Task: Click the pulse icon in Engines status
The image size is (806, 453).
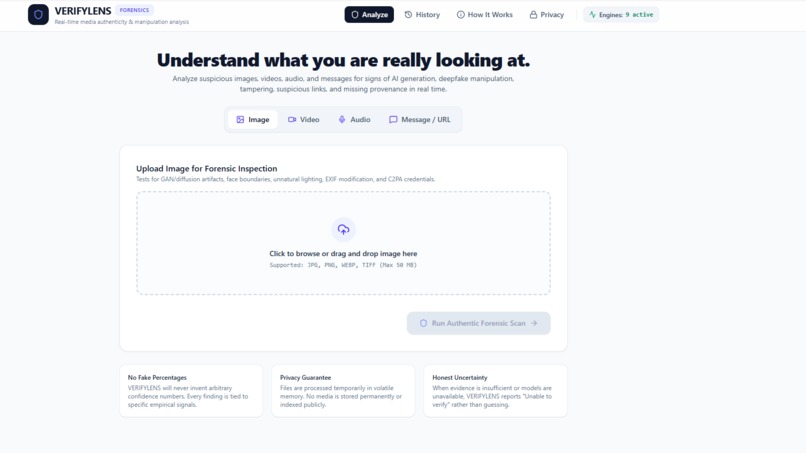Action: 592,14
